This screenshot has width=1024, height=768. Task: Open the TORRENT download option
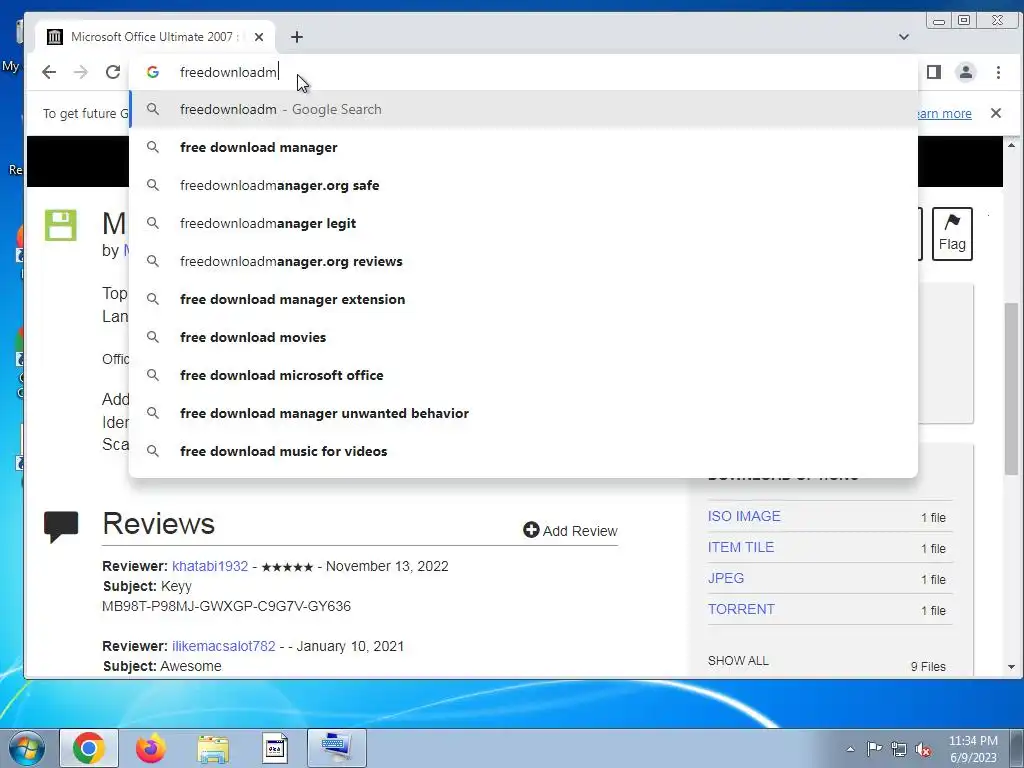click(x=741, y=609)
